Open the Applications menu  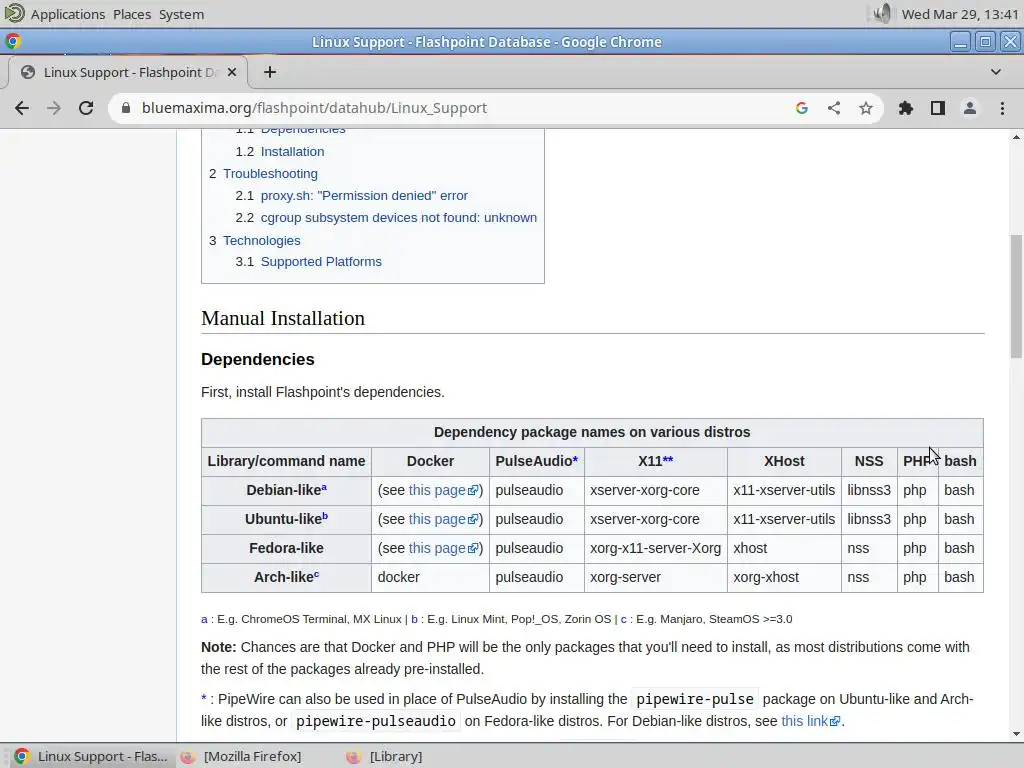click(x=68, y=14)
